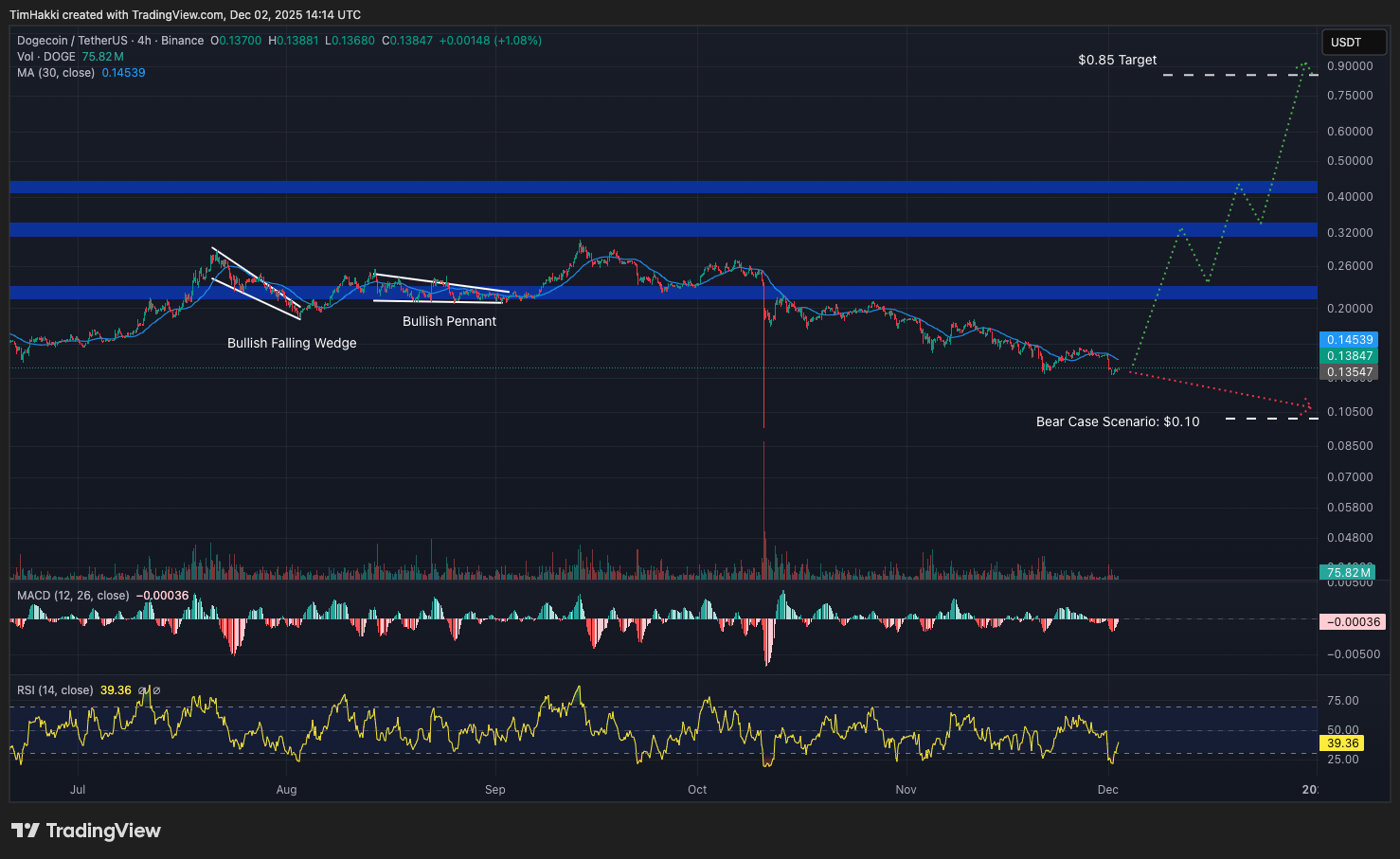Click the Bear Case Scenario: $0.10 label

point(1117,421)
